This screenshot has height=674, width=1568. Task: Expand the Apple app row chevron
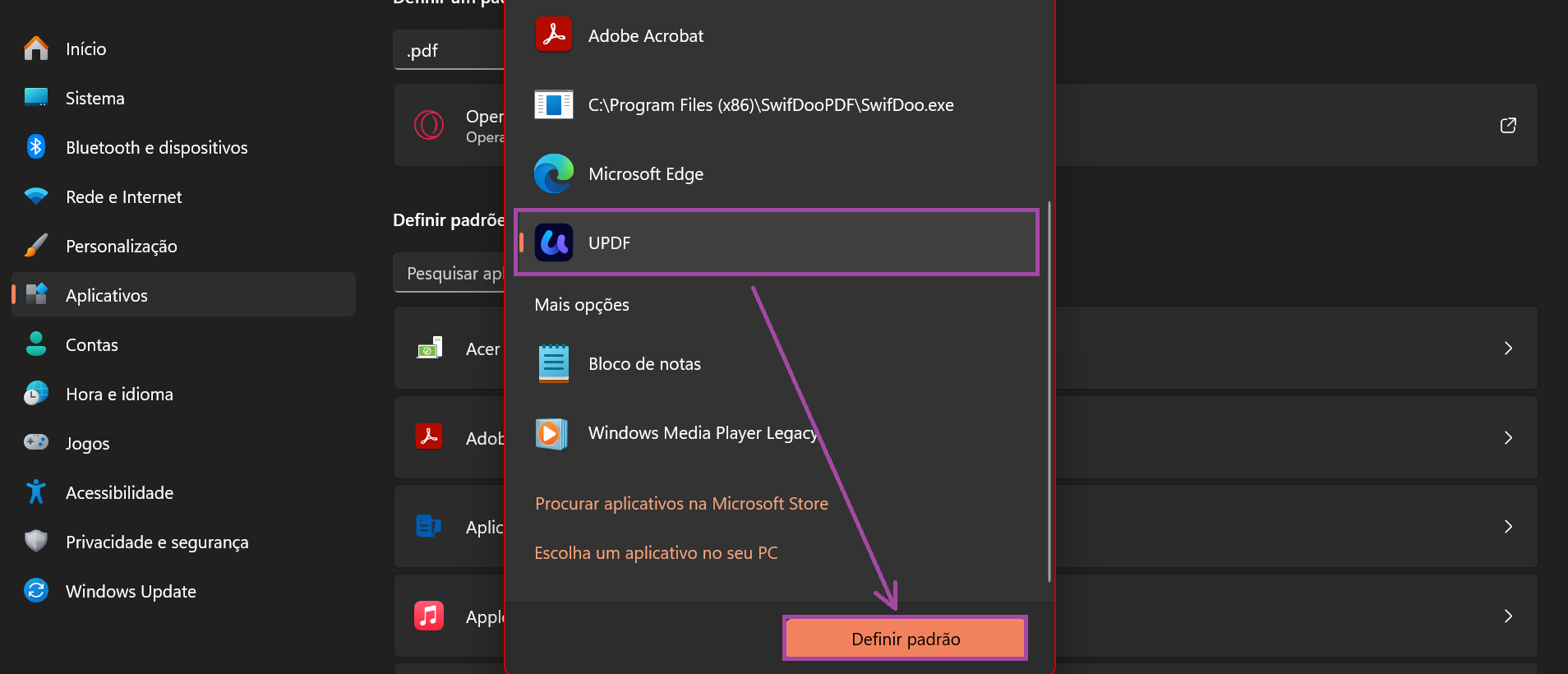point(1508,616)
